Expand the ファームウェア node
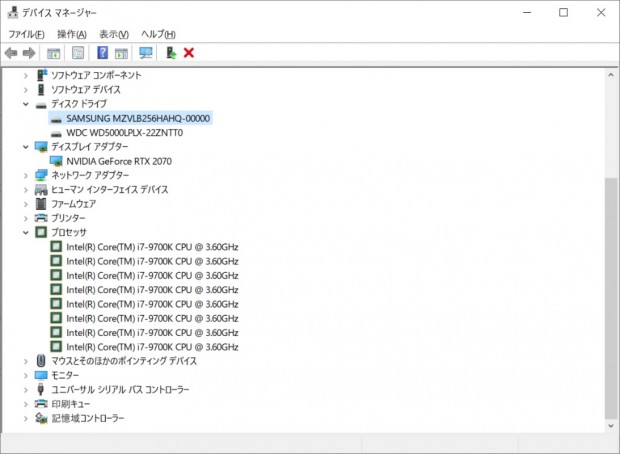 [x=26, y=204]
